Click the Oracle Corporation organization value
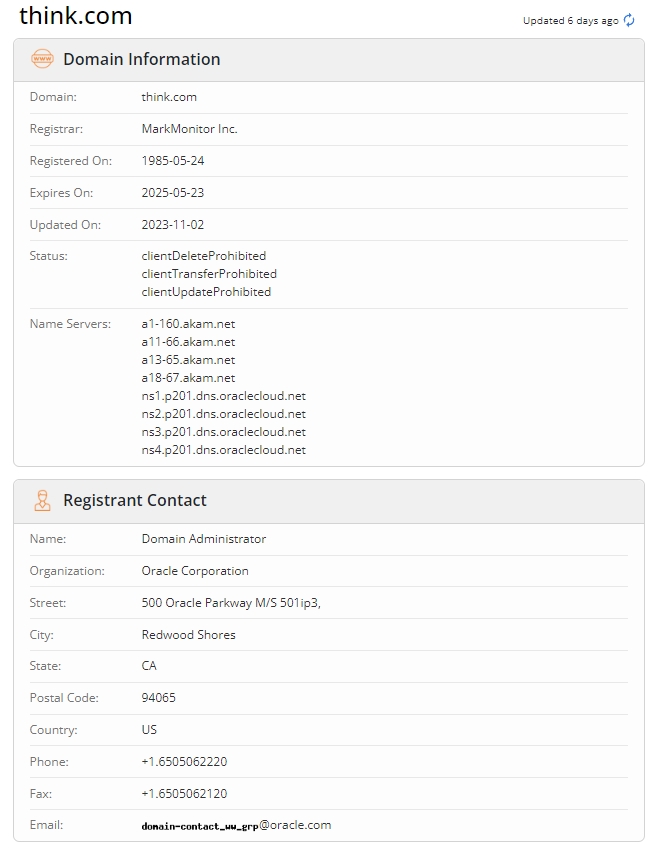Screen dimensions: 655x851 (195, 571)
